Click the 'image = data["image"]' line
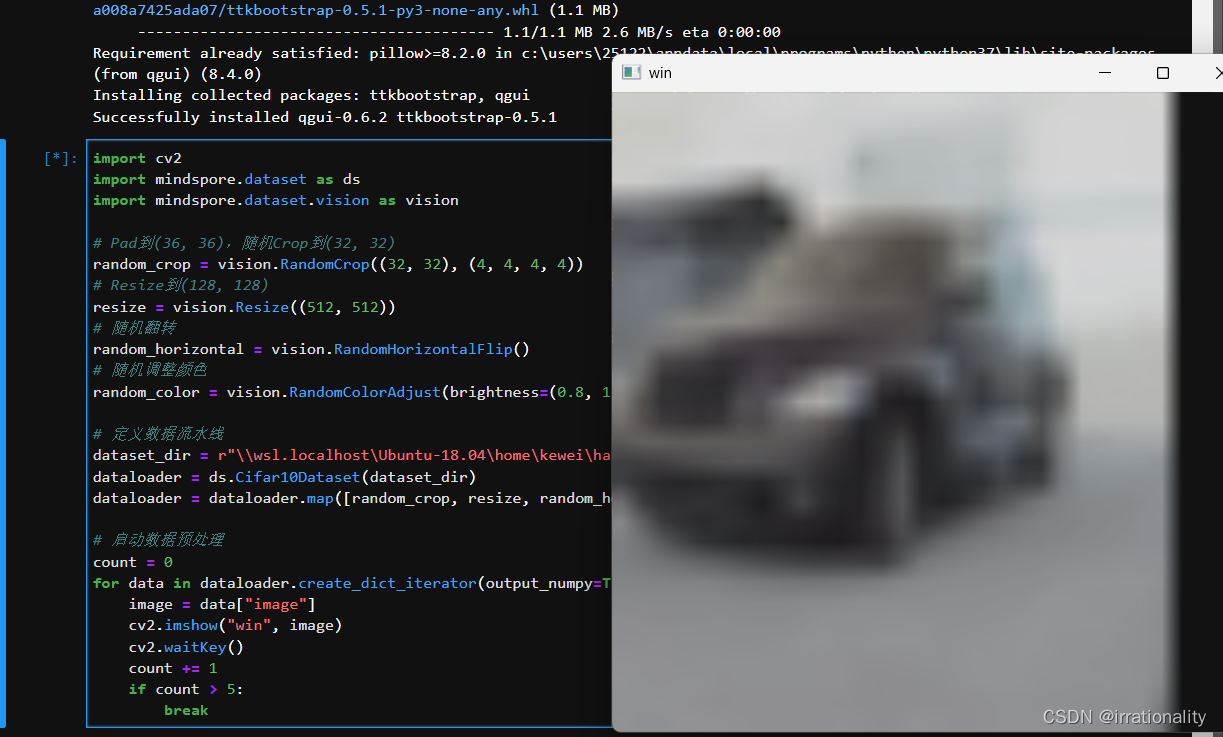The image size is (1223, 737). (x=222, y=604)
